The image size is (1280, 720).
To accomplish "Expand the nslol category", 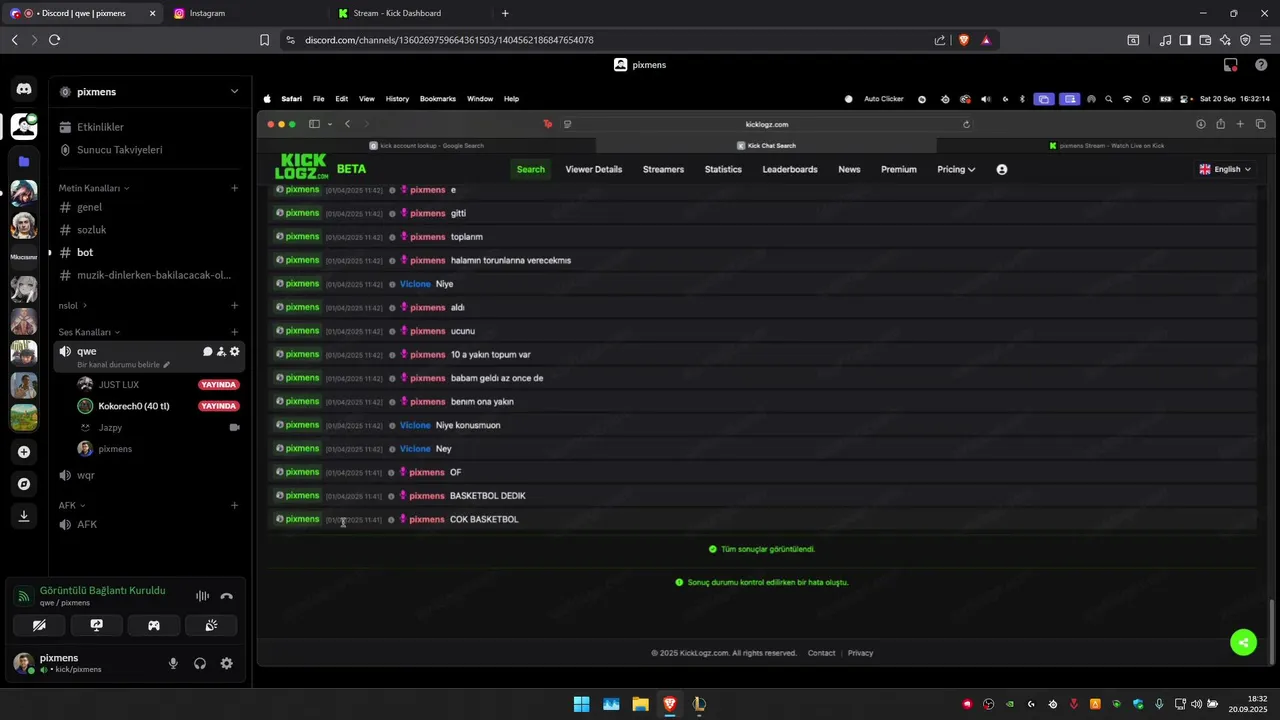I will [x=72, y=305].
